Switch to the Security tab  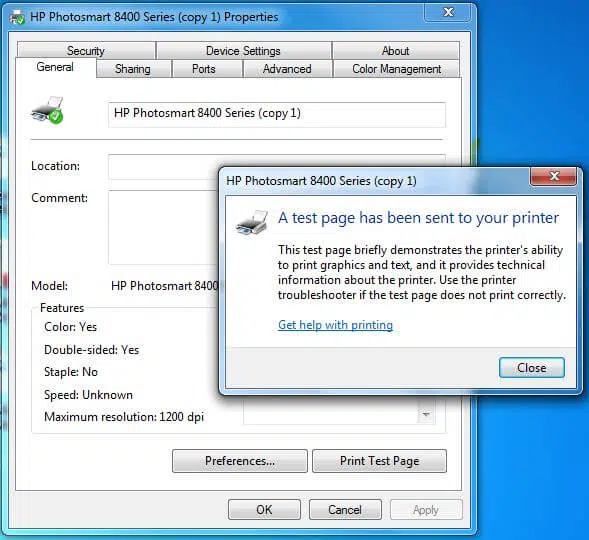point(86,51)
